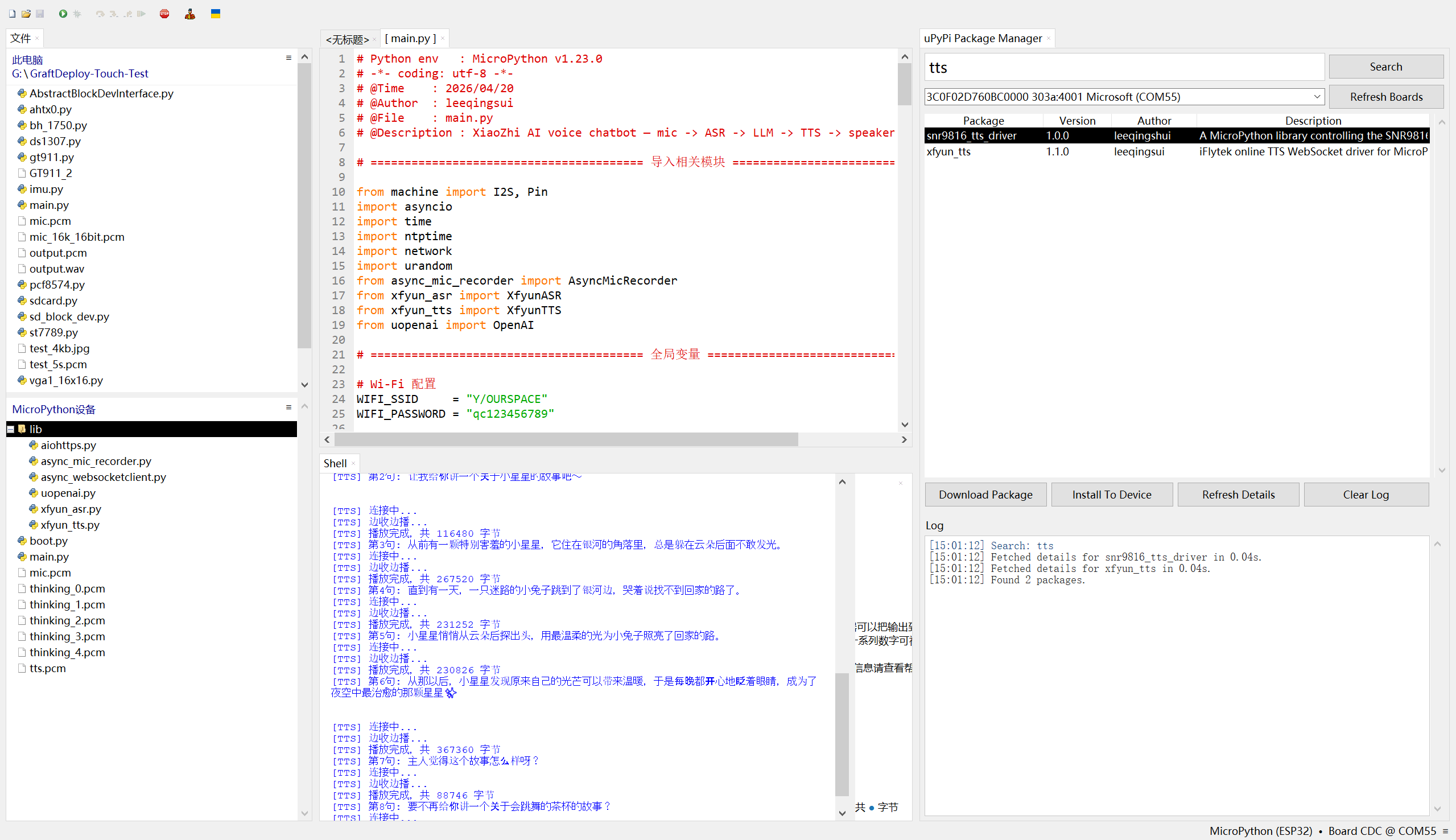1456x840 pixels.
Task: Click the open file folder icon
Action: coord(26,13)
